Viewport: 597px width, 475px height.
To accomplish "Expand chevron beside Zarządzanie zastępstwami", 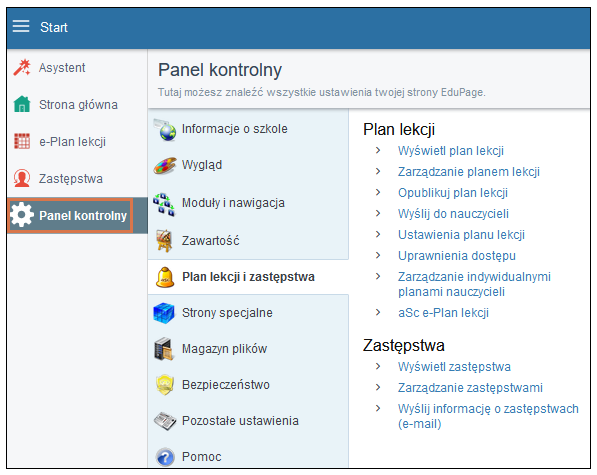I will click(378, 387).
